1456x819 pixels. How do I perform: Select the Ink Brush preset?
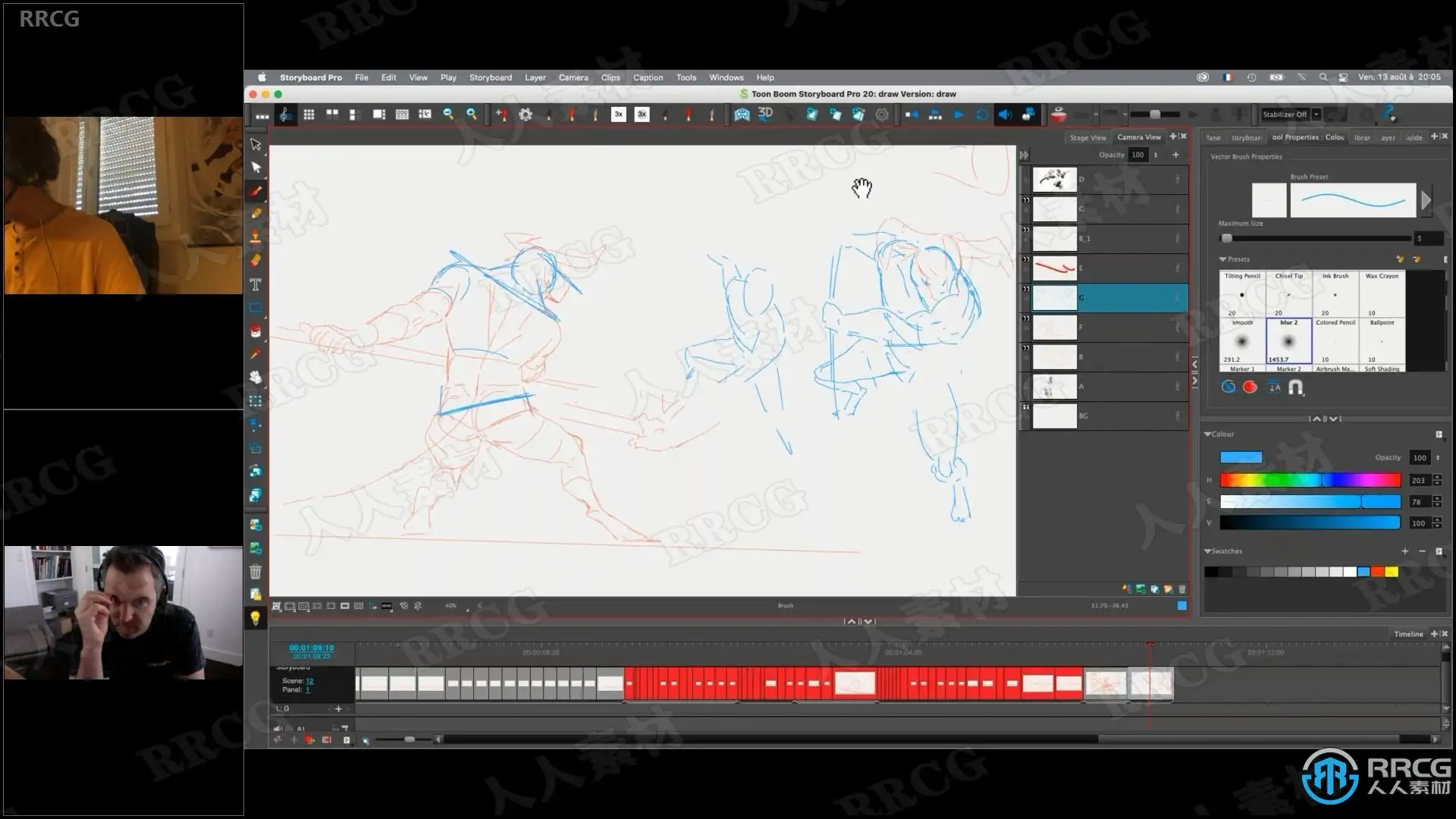1335,294
